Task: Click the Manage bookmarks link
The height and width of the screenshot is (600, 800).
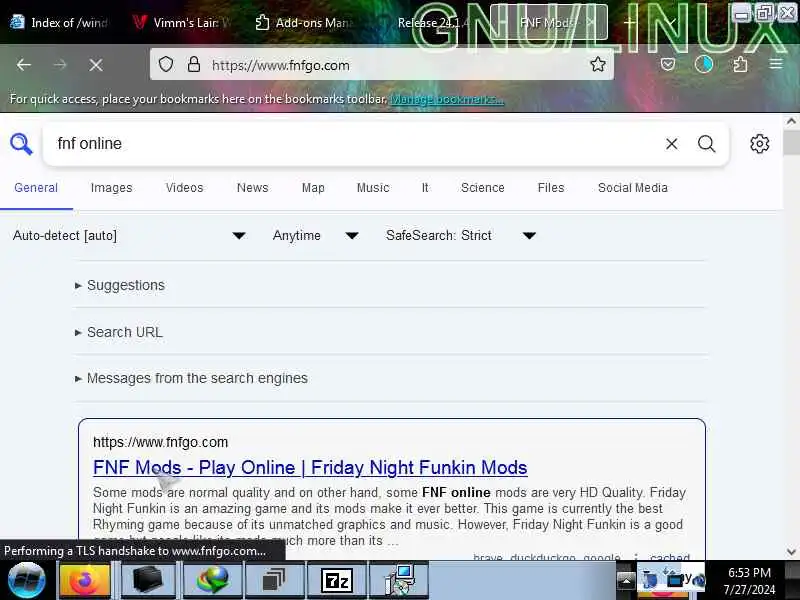Action: point(446,99)
